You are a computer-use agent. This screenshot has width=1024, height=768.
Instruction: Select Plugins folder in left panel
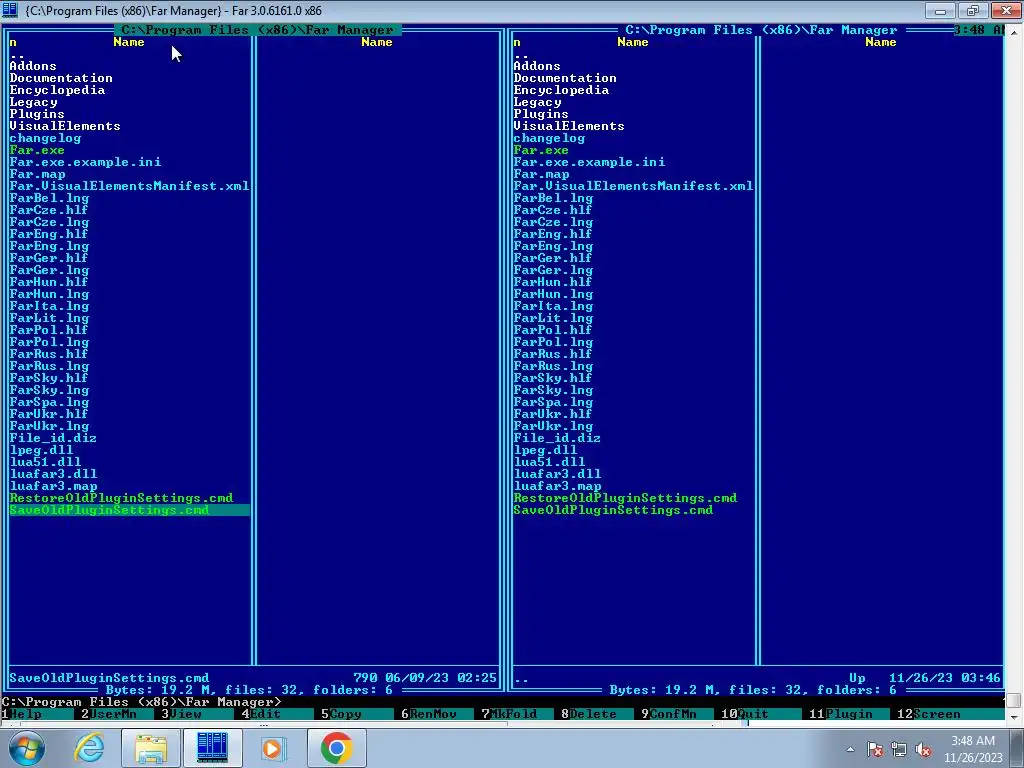point(37,114)
